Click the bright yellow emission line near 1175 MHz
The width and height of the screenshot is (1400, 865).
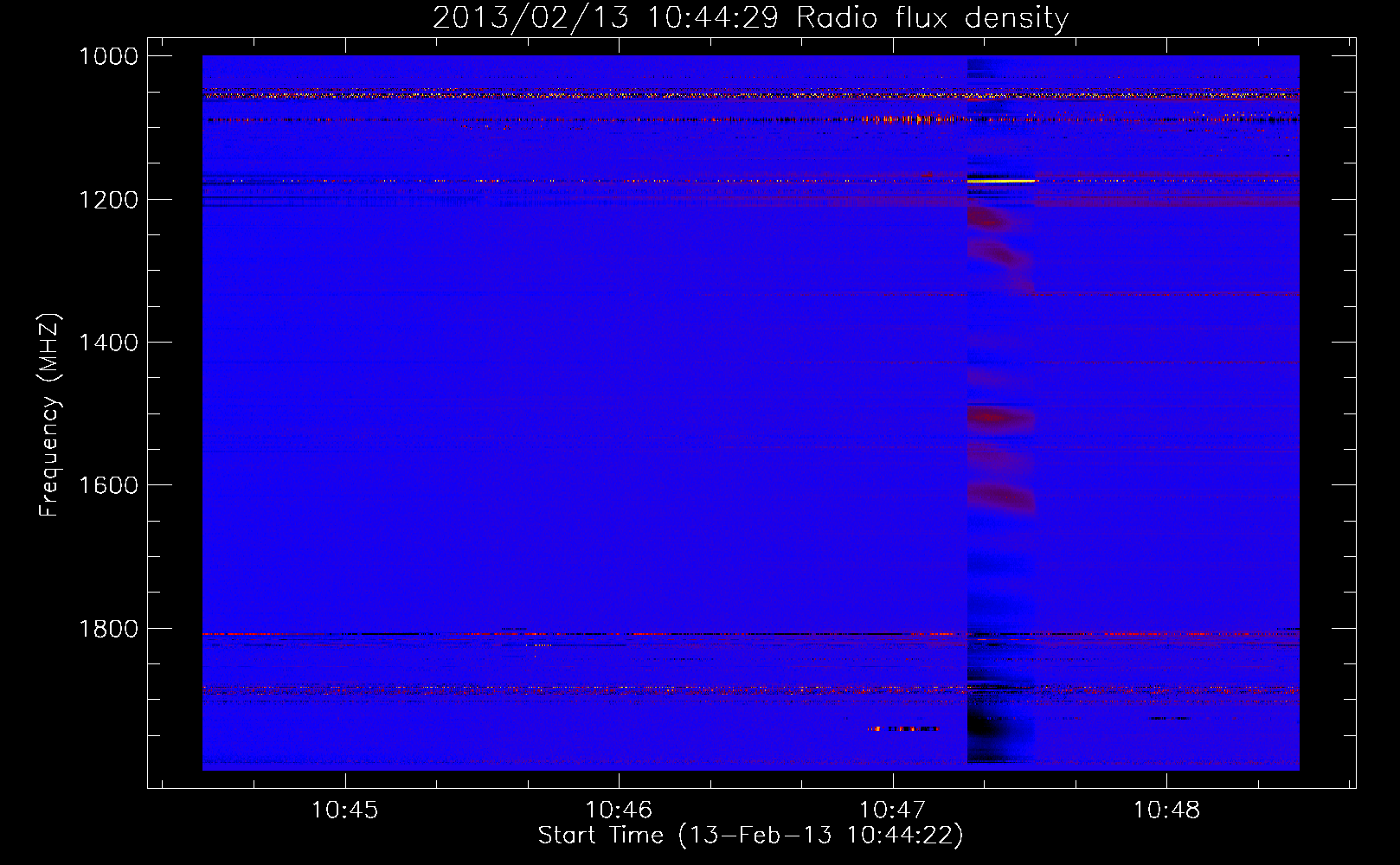point(1001,181)
